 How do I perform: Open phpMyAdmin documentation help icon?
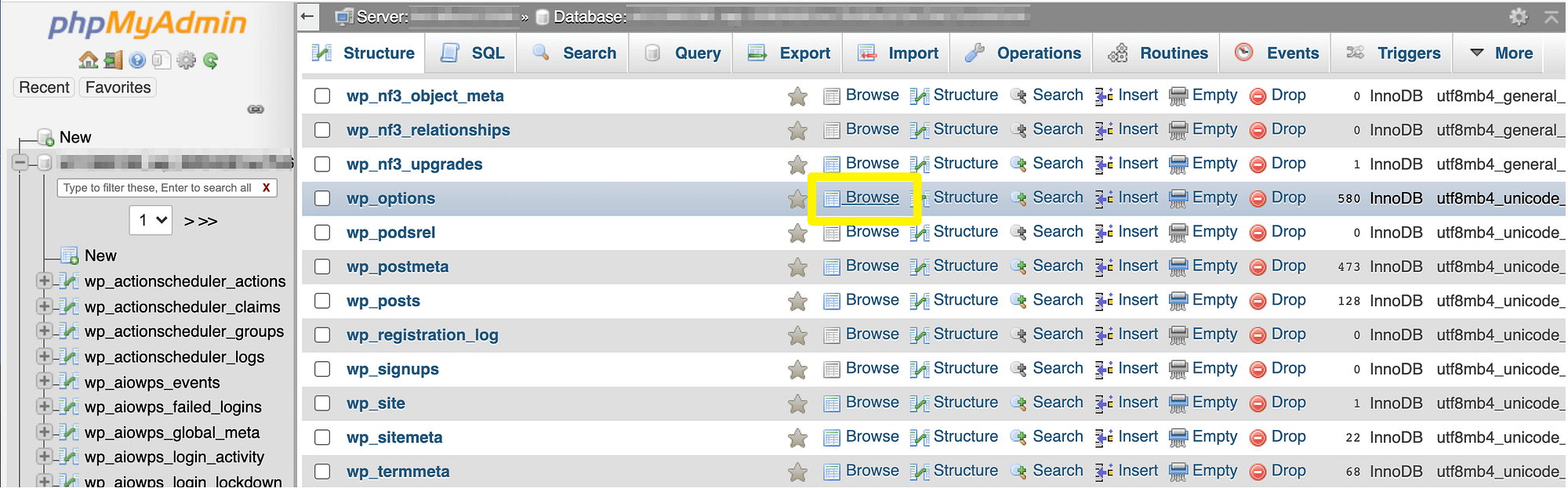(138, 60)
